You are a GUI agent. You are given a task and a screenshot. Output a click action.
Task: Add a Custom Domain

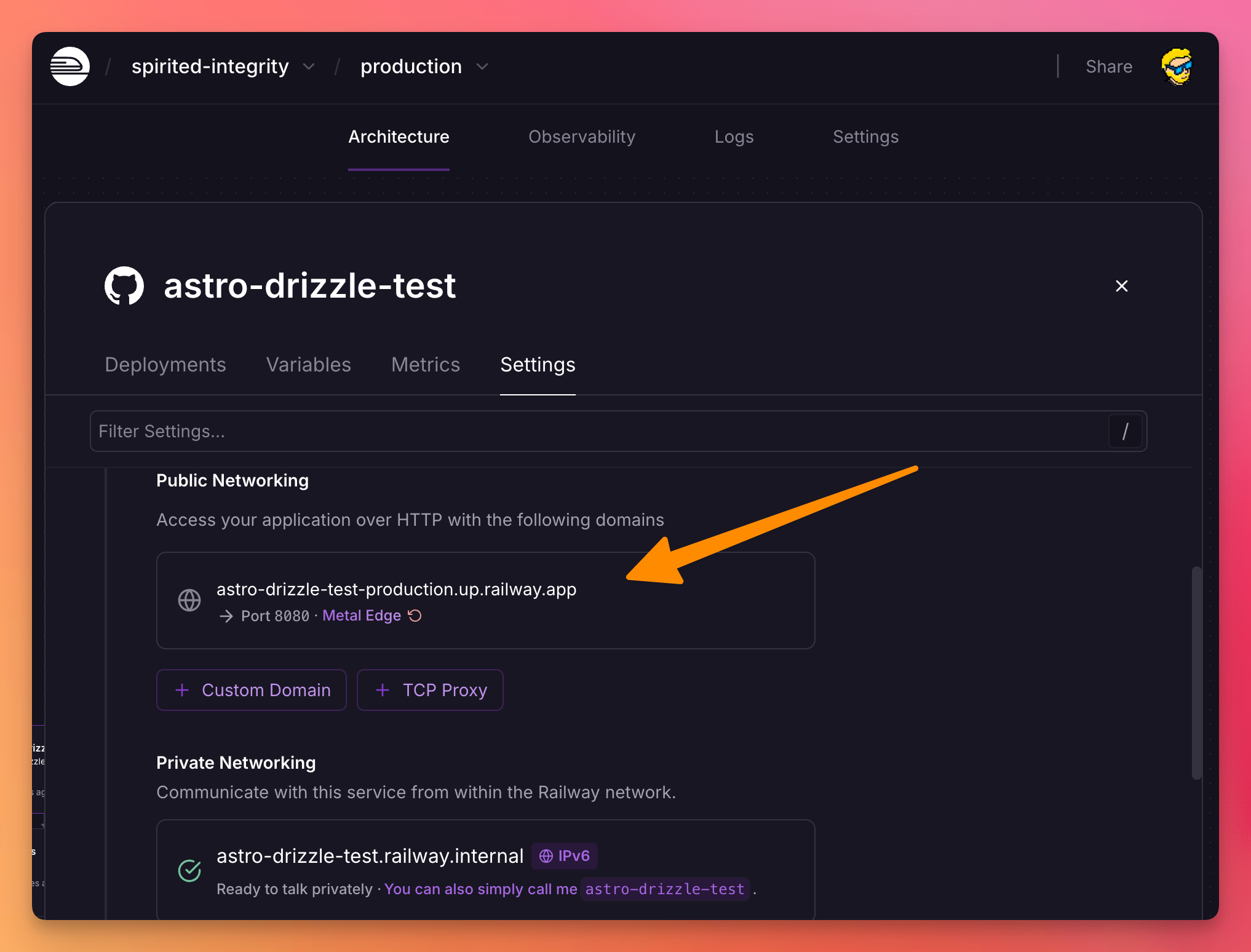[x=252, y=690]
